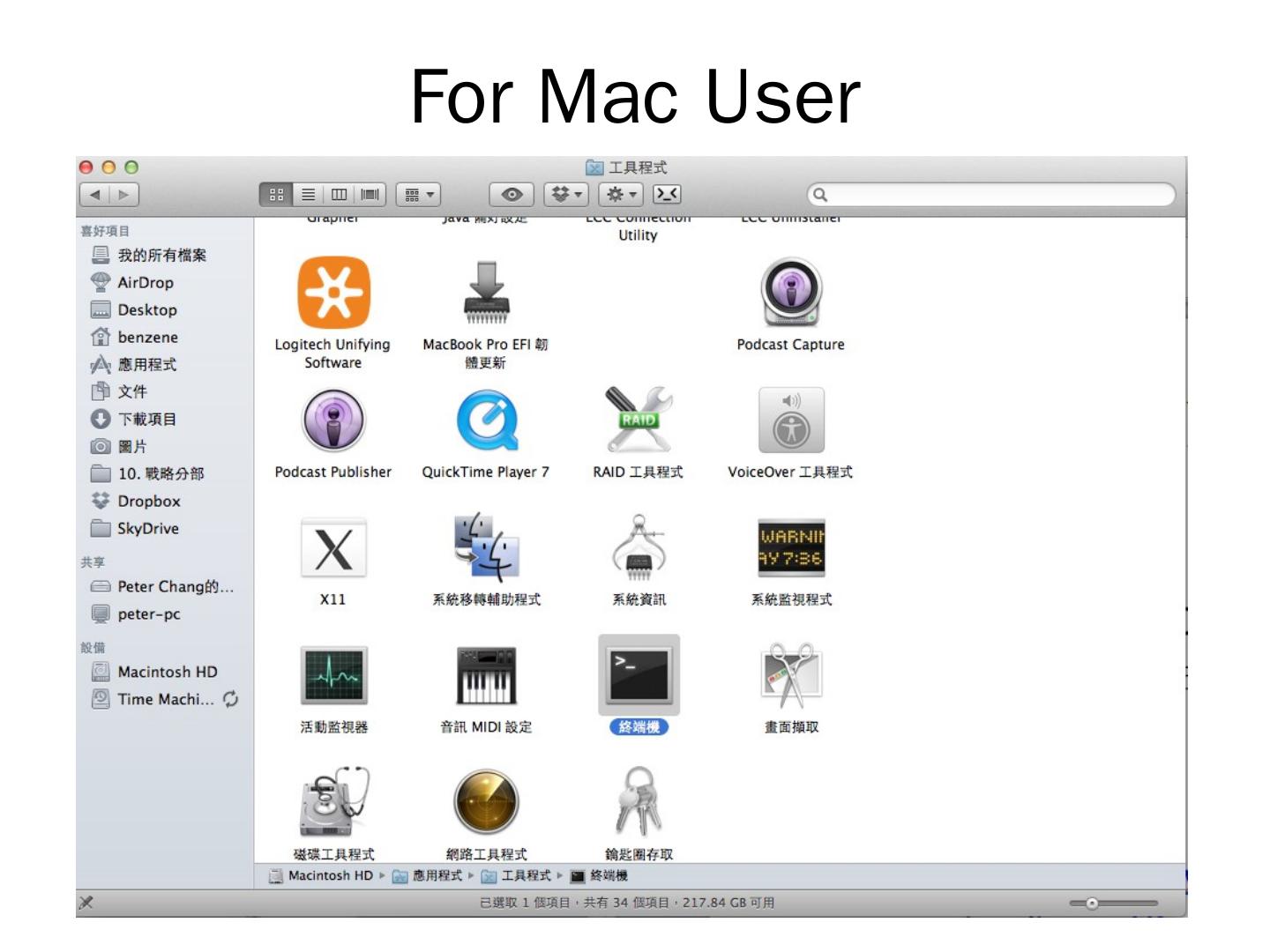Viewport: 1270px width, 952px height.
Task: Select 鑰匙圈存取 (Keychain Access) icon
Action: (x=639, y=801)
